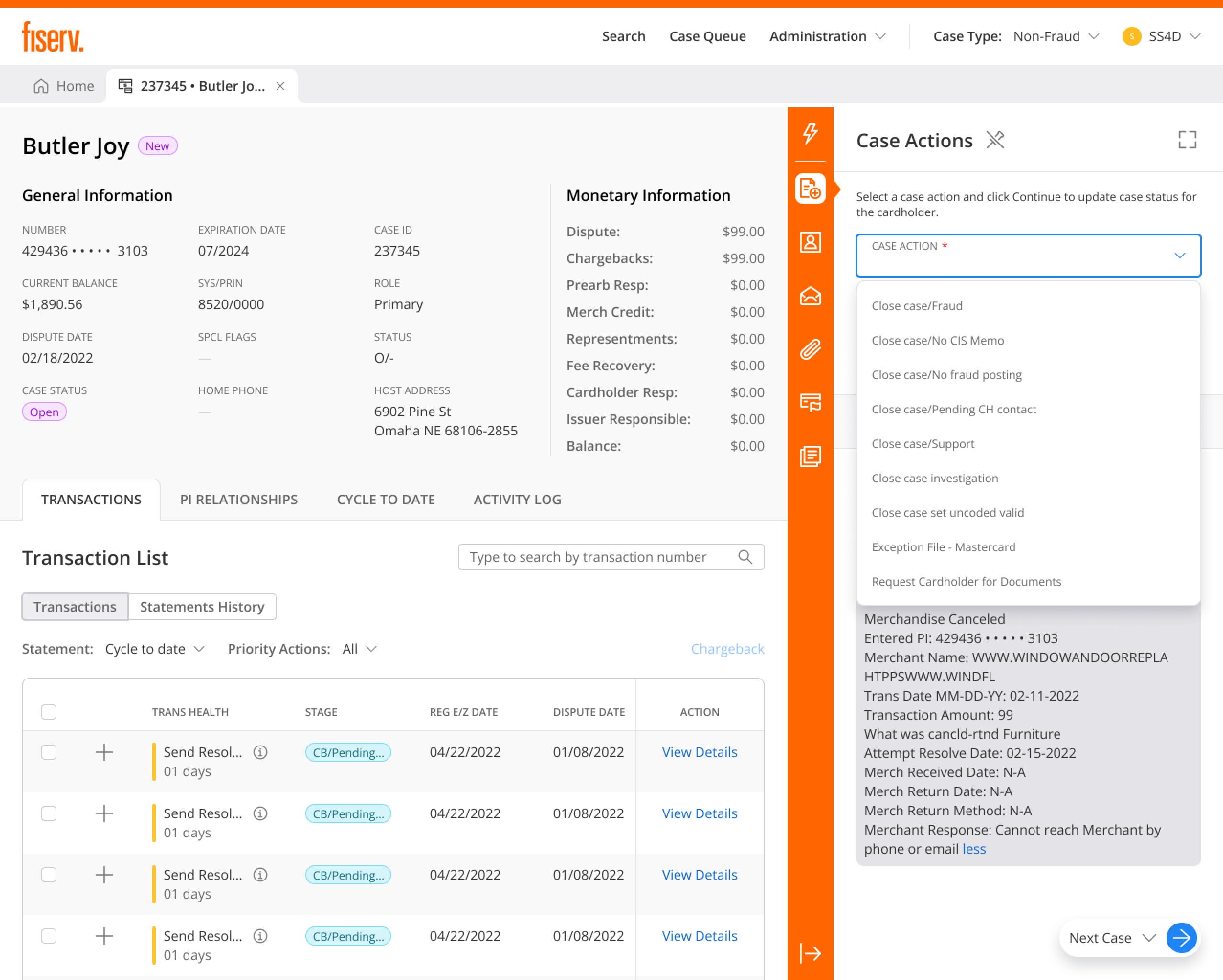Click the less link in case notes
Screen dimensions: 1223x980
pos(974,849)
